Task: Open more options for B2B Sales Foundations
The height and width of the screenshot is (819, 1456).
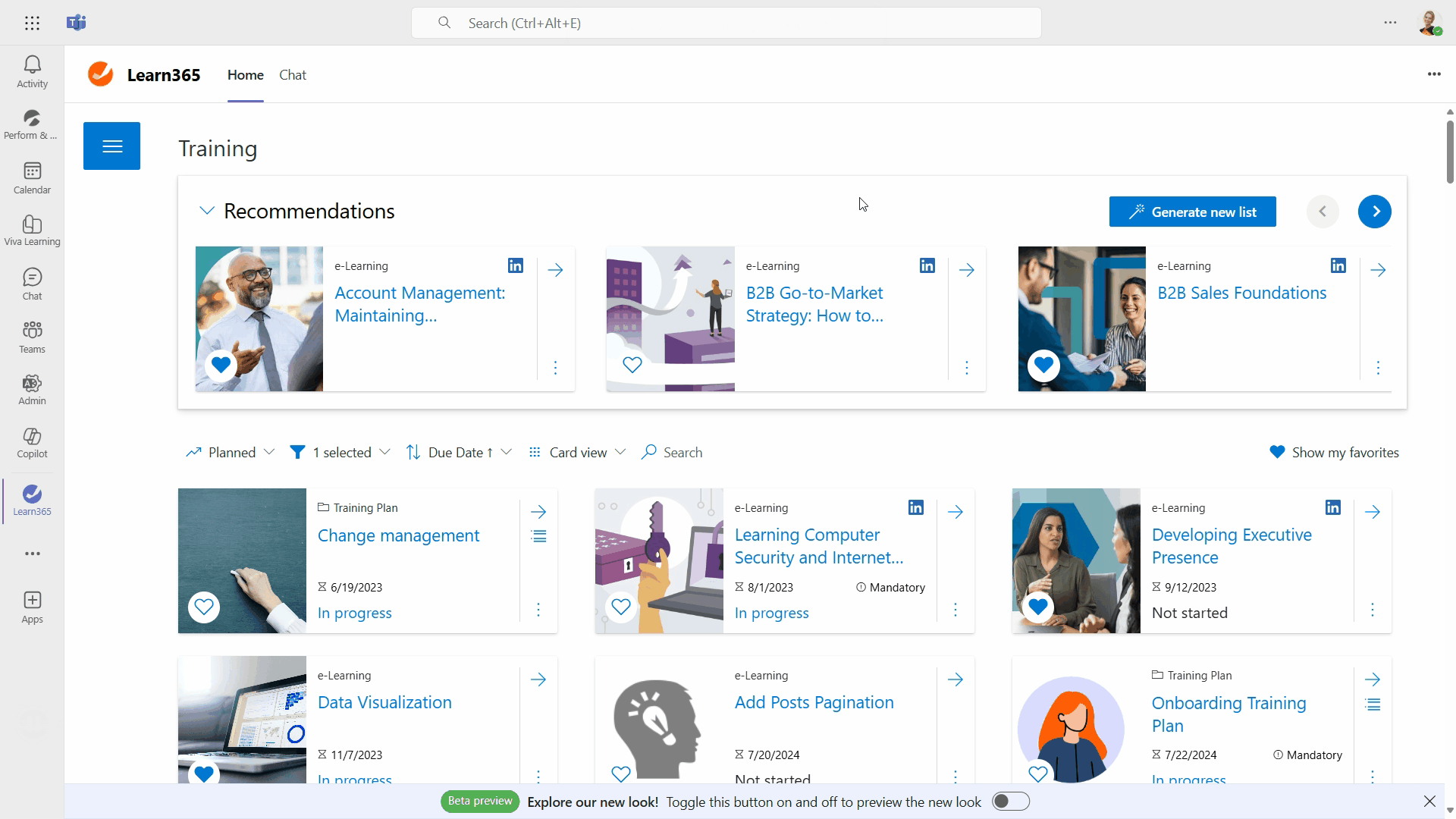Action: tap(1378, 368)
